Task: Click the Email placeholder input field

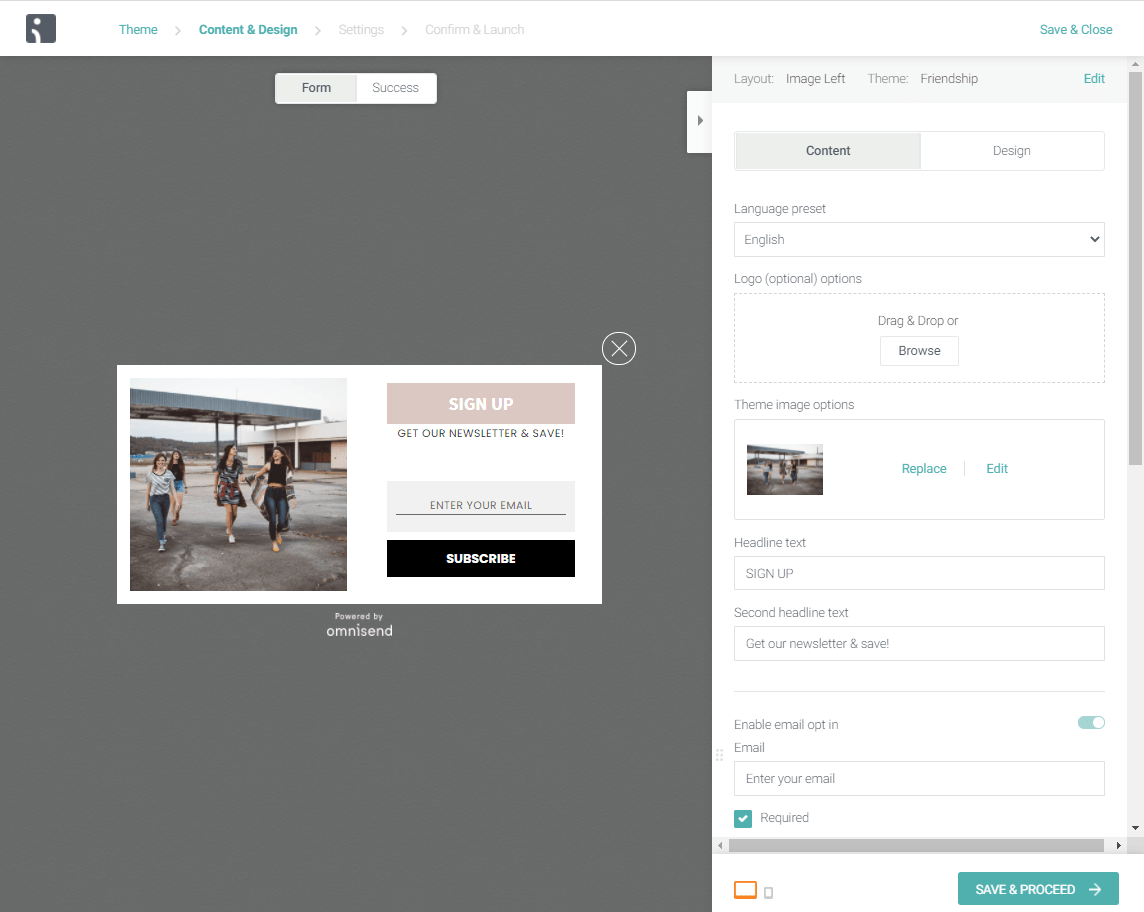Action: coord(919,778)
